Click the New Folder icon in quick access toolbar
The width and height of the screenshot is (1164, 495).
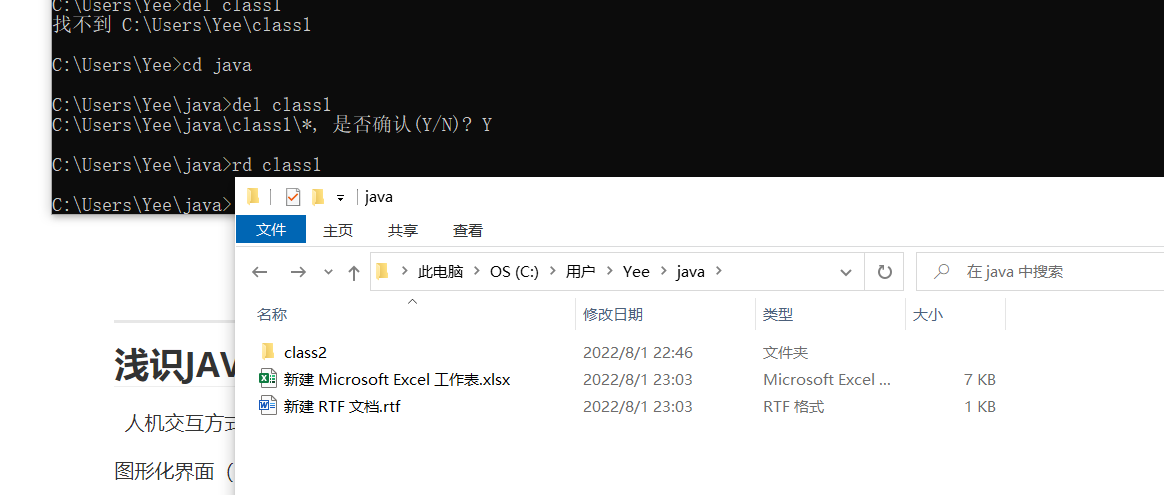[x=318, y=196]
